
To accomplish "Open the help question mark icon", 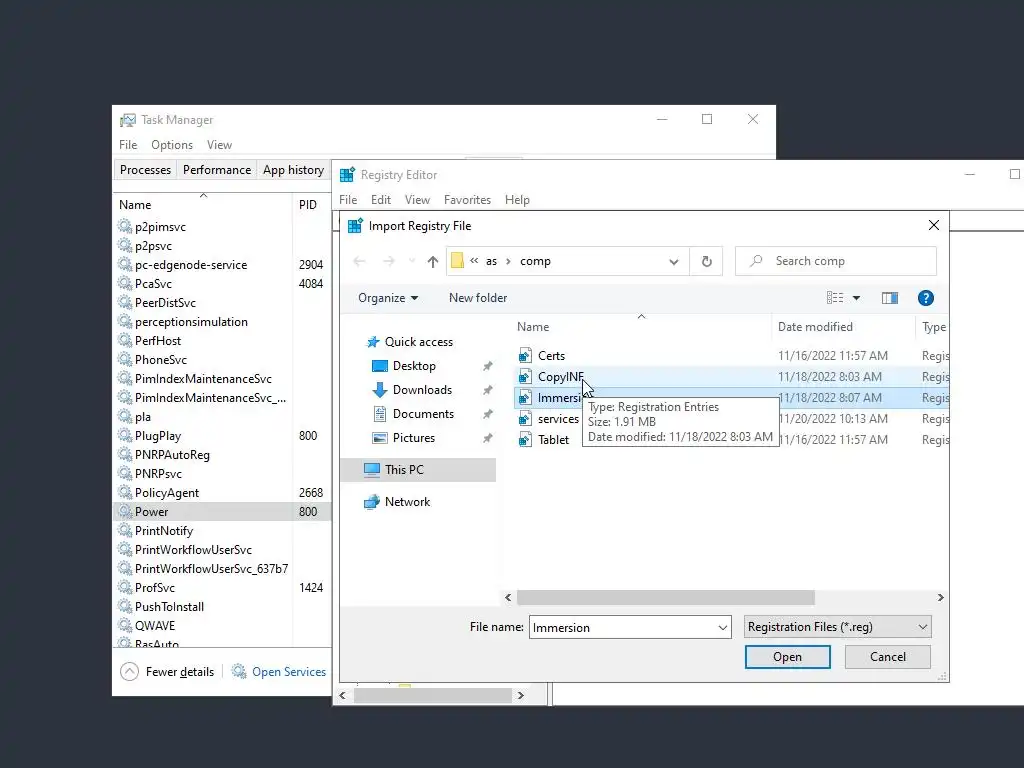I will (925, 298).
